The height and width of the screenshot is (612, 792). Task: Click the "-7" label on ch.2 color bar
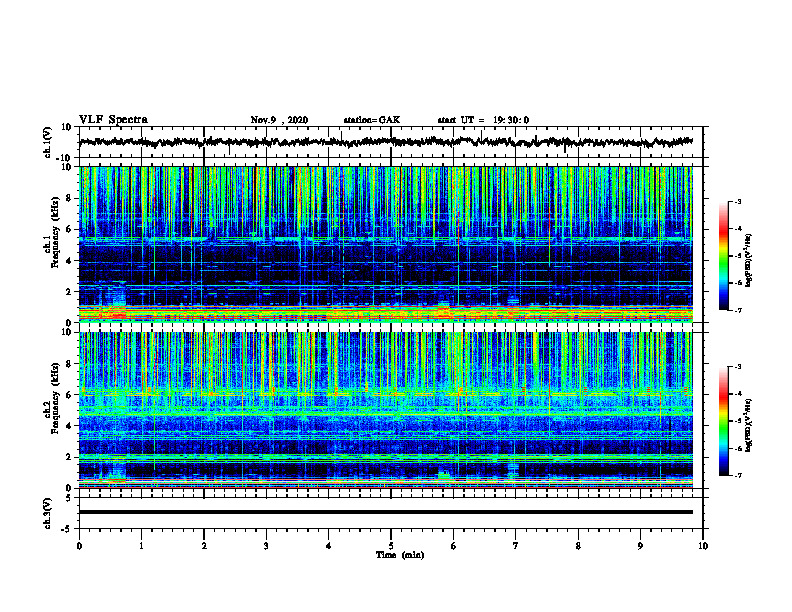(x=739, y=475)
